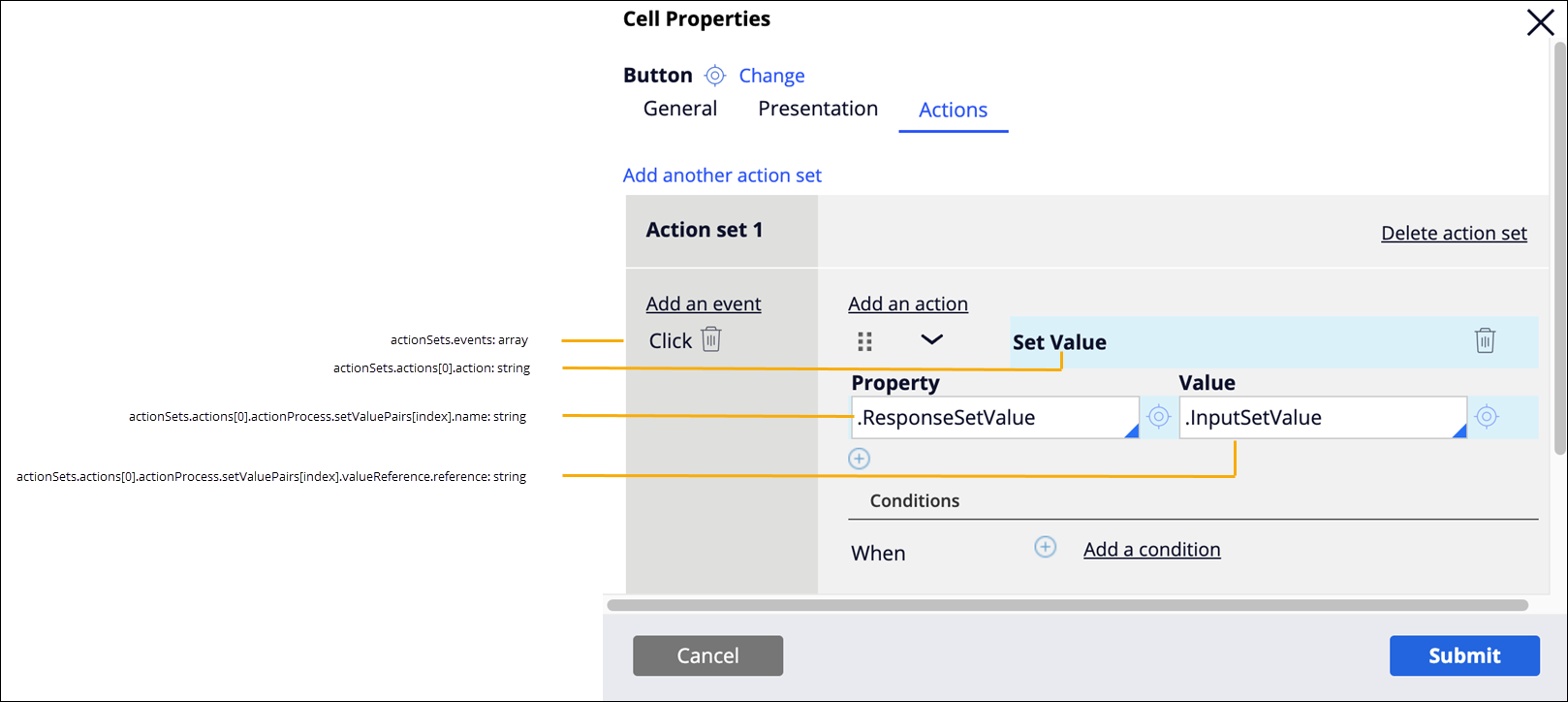
Task: Click Add another action set link
Action: click(722, 175)
